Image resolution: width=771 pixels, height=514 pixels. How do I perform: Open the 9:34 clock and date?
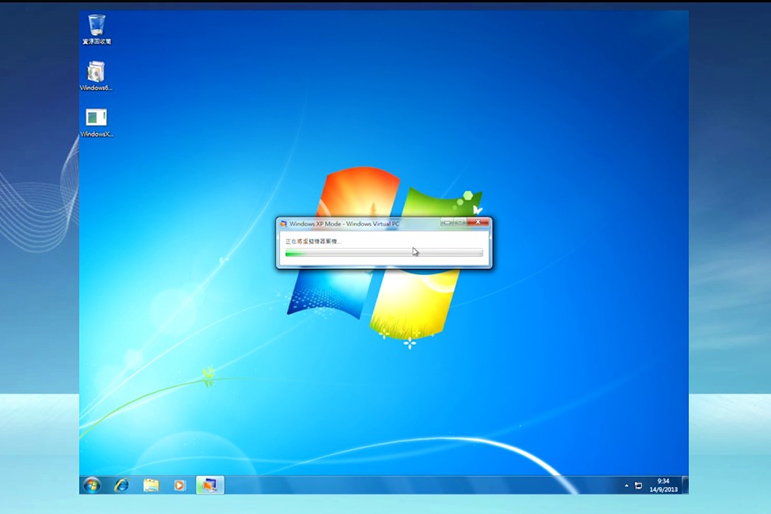[x=663, y=485]
